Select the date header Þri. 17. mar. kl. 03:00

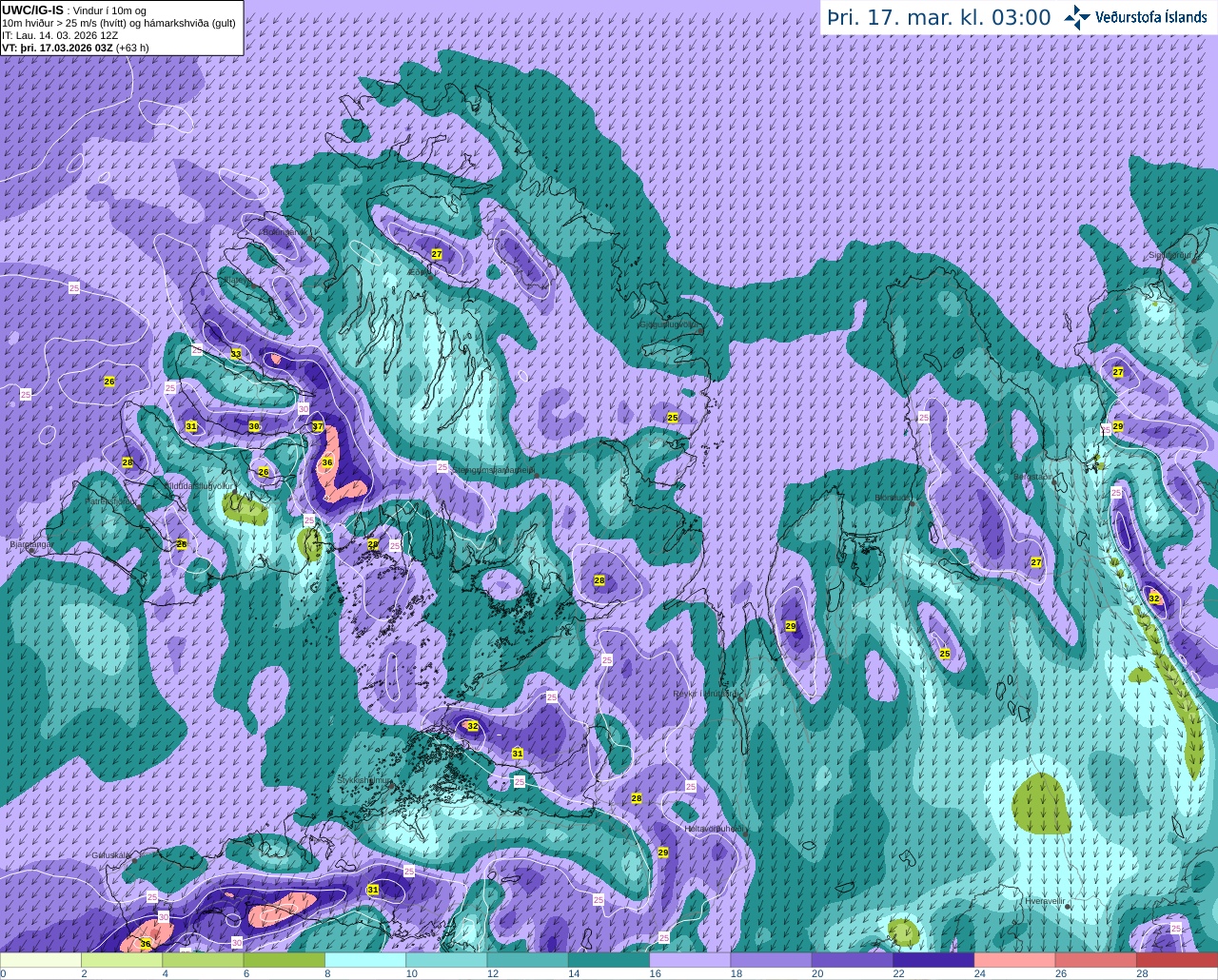(939, 17)
